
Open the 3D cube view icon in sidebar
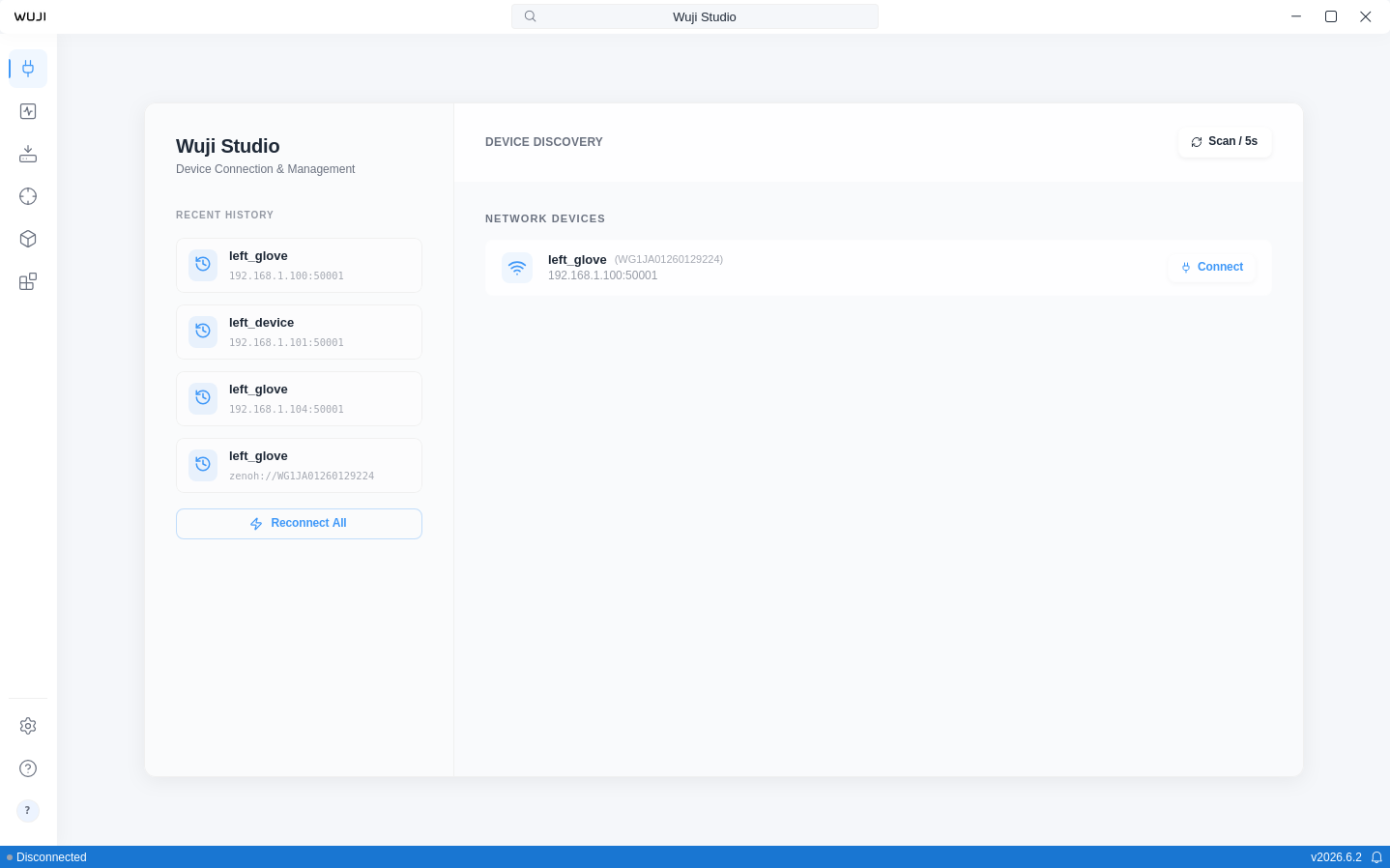28,239
